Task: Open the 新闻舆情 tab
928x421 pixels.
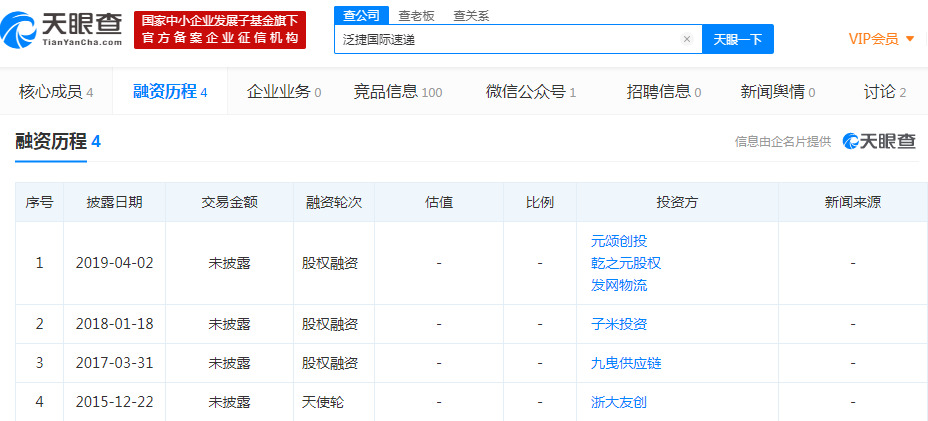Action: tap(778, 92)
